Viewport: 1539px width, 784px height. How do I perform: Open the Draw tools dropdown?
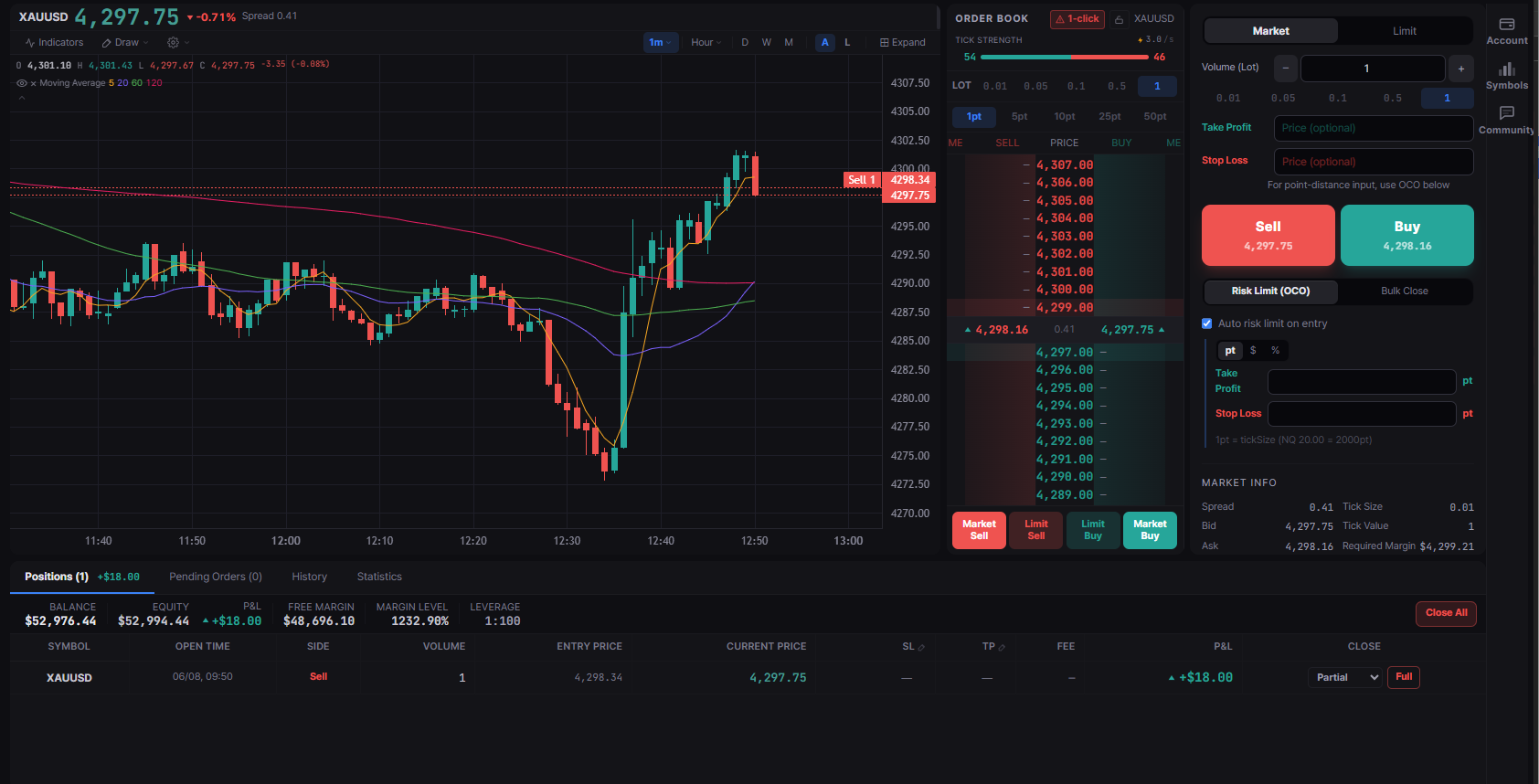coord(125,42)
